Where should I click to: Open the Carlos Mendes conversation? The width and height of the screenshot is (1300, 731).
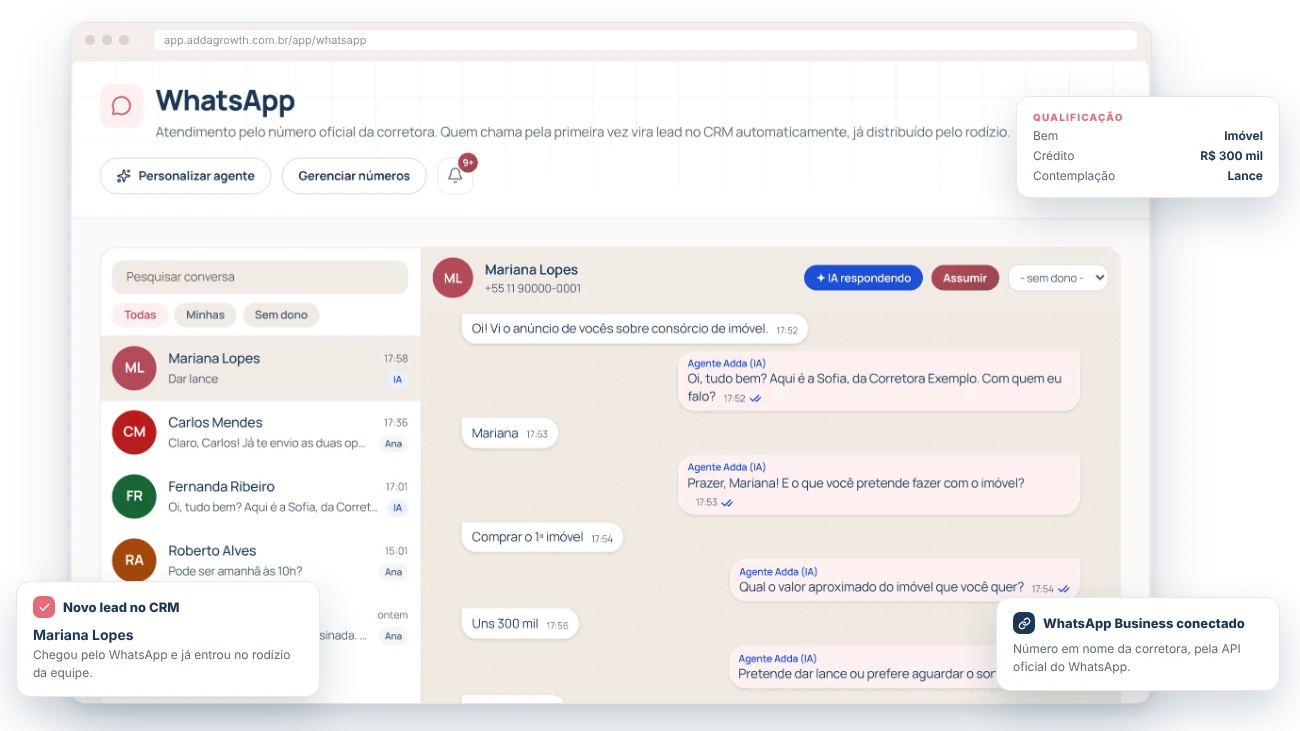[x=260, y=432]
